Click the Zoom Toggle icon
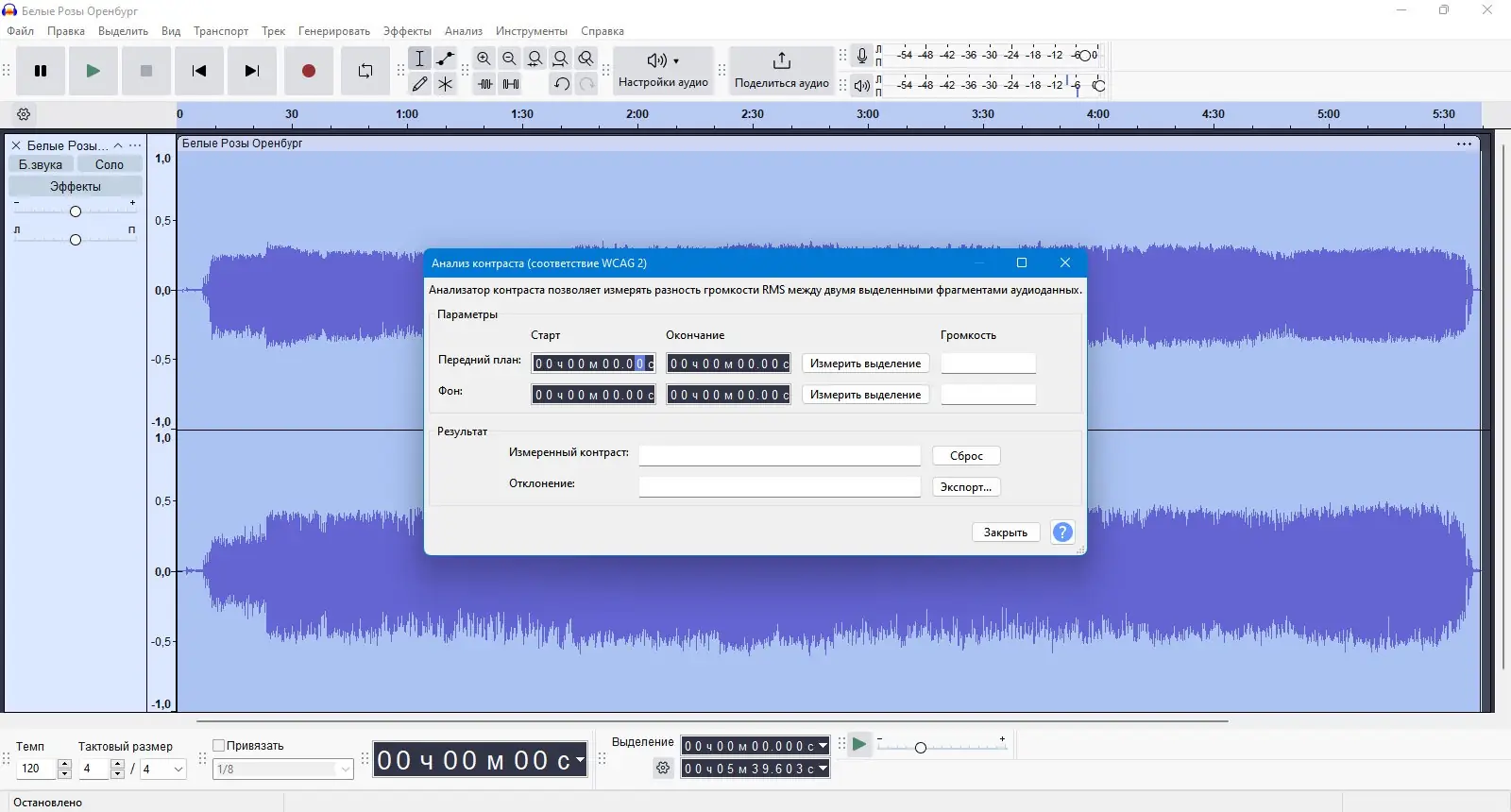Viewport: 1511px width, 812px height. click(586, 59)
